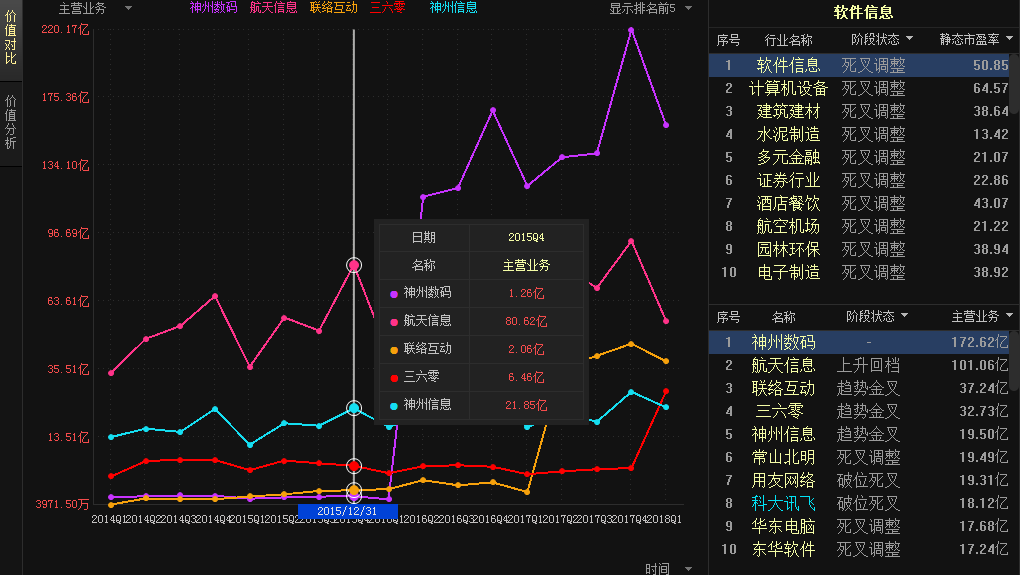This screenshot has width=1020, height=575.
Task: Switch to the 价值分析 side tab
Action: (x=10, y=122)
